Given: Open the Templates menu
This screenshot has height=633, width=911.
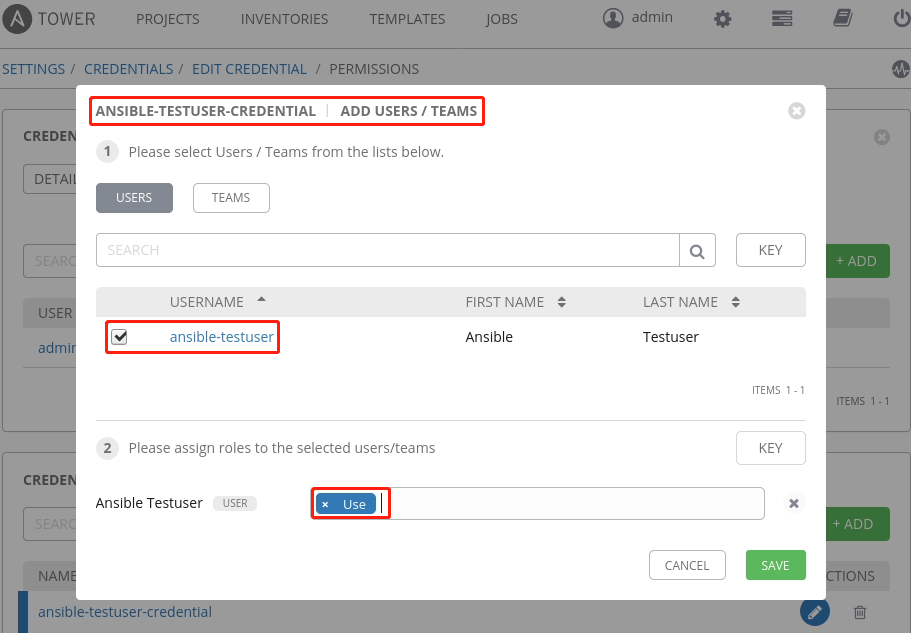Looking at the screenshot, I should [x=407, y=19].
